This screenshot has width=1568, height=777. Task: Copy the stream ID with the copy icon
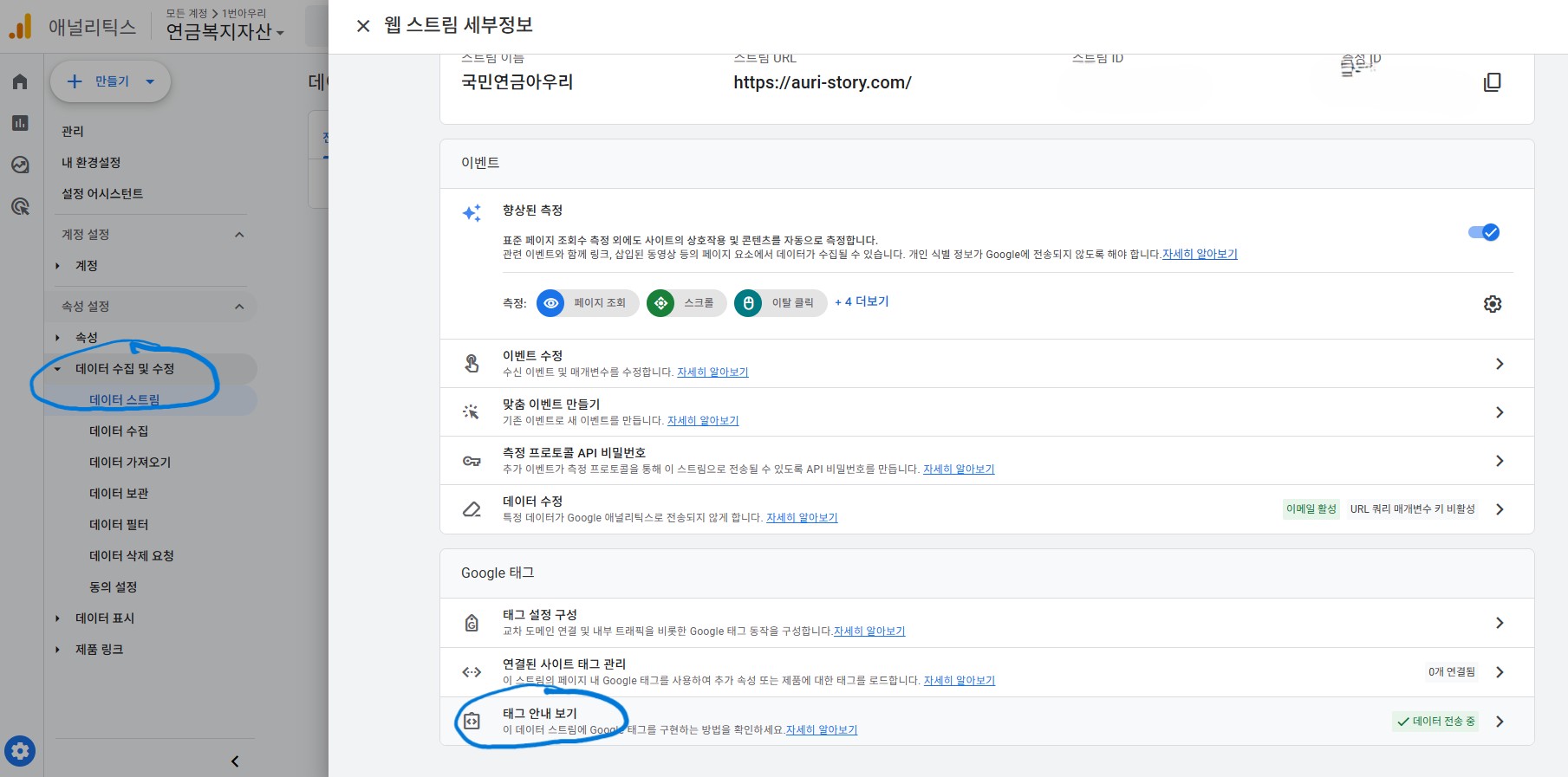[x=1492, y=82]
